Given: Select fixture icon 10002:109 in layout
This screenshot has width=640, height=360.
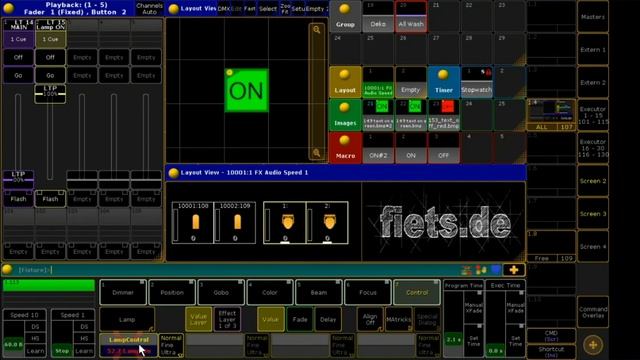Looking at the screenshot, I should [235, 222].
